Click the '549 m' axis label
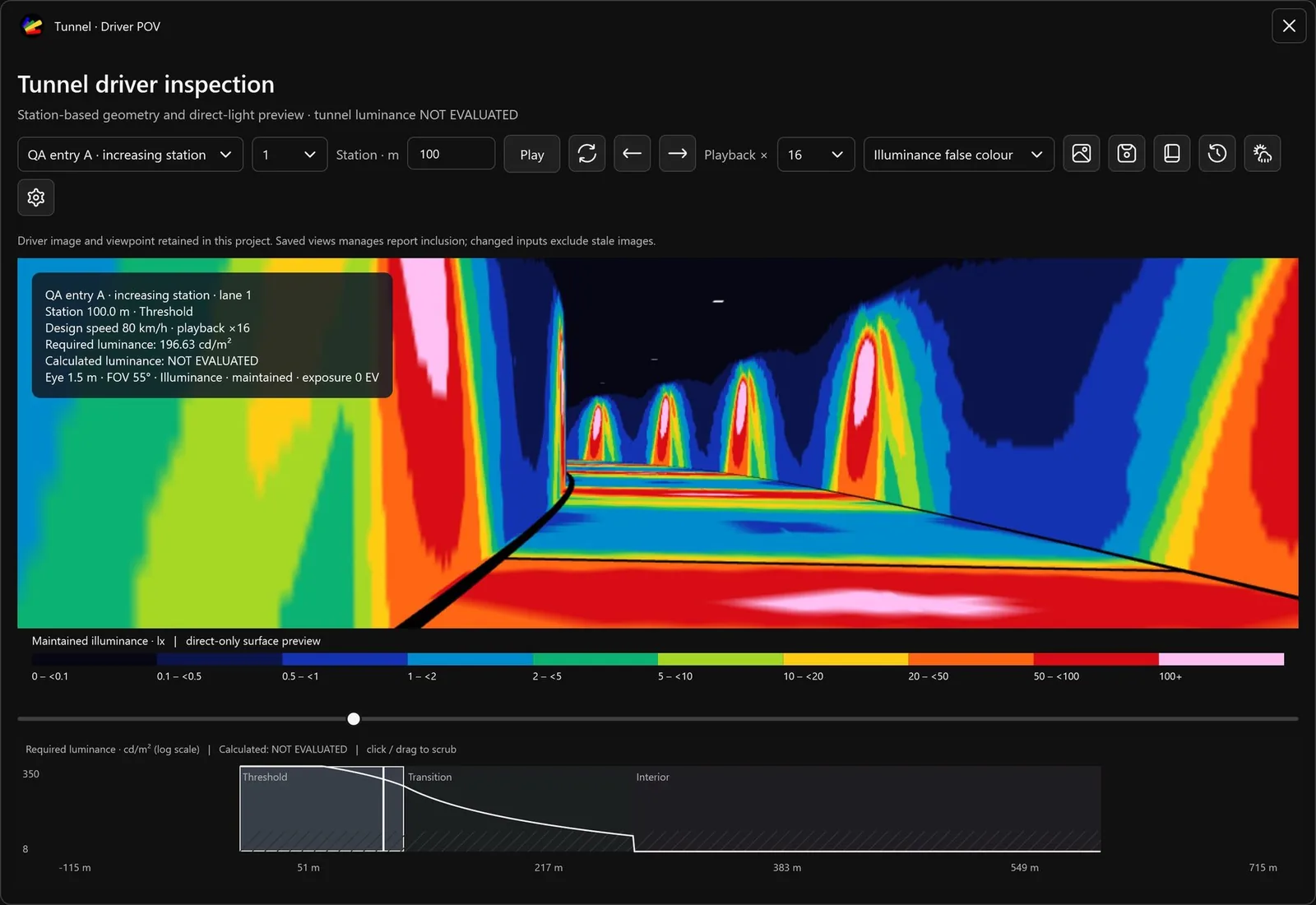The height and width of the screenshot is (905, 1316). point(1025,868)
